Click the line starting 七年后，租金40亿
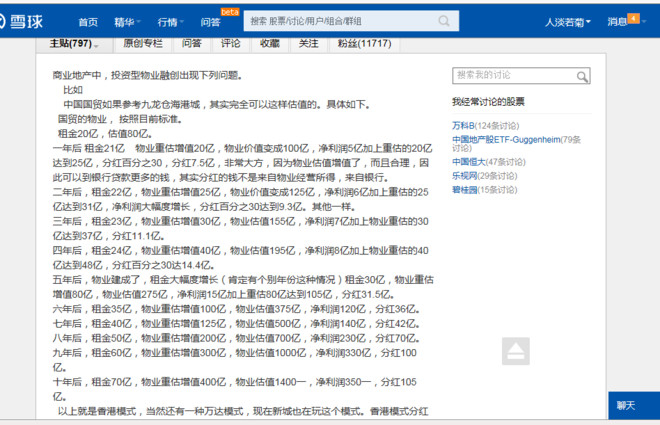The width and height of the screenshot is (660, 425). (x=236, y=324)
